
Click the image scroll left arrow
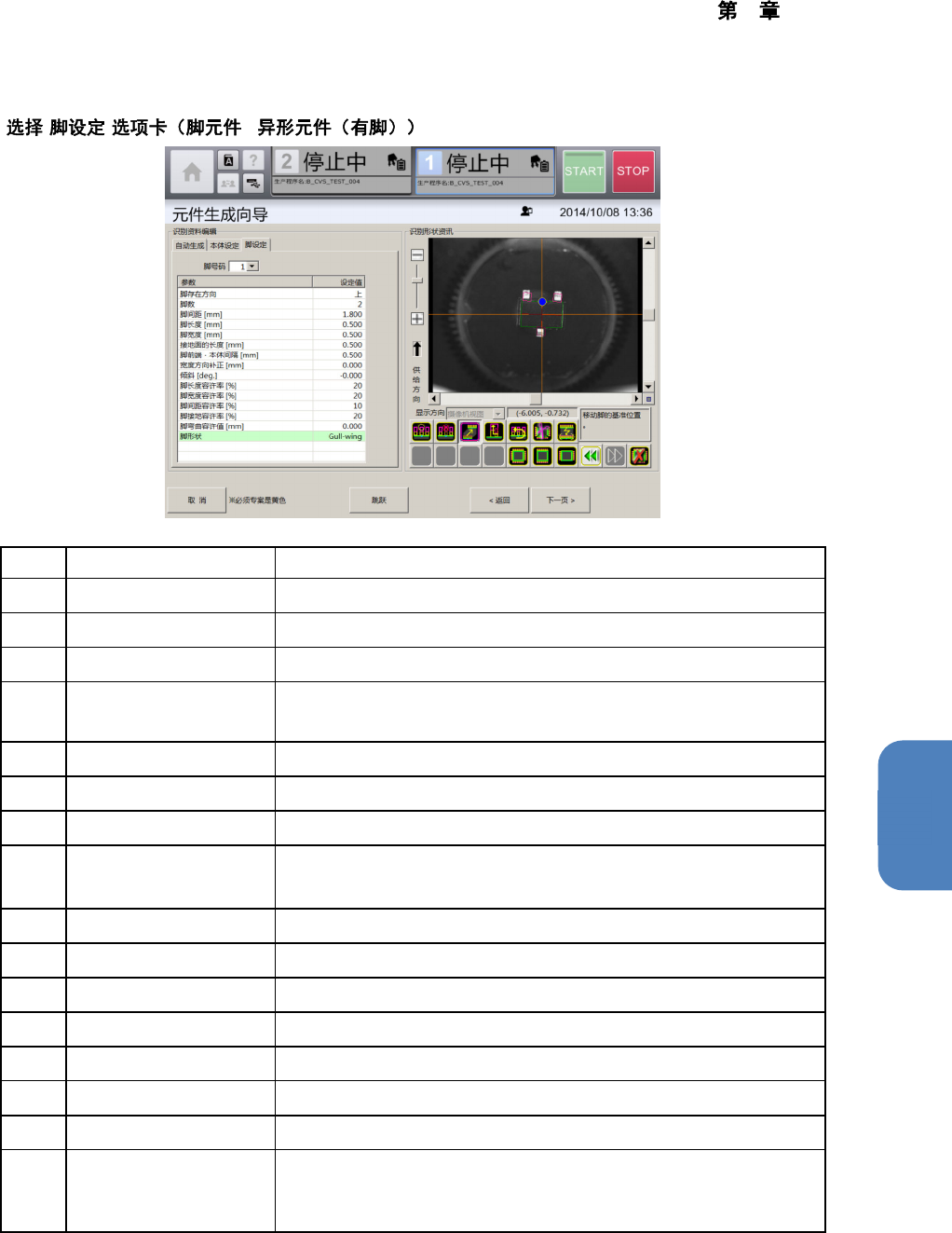click(434, 399)
